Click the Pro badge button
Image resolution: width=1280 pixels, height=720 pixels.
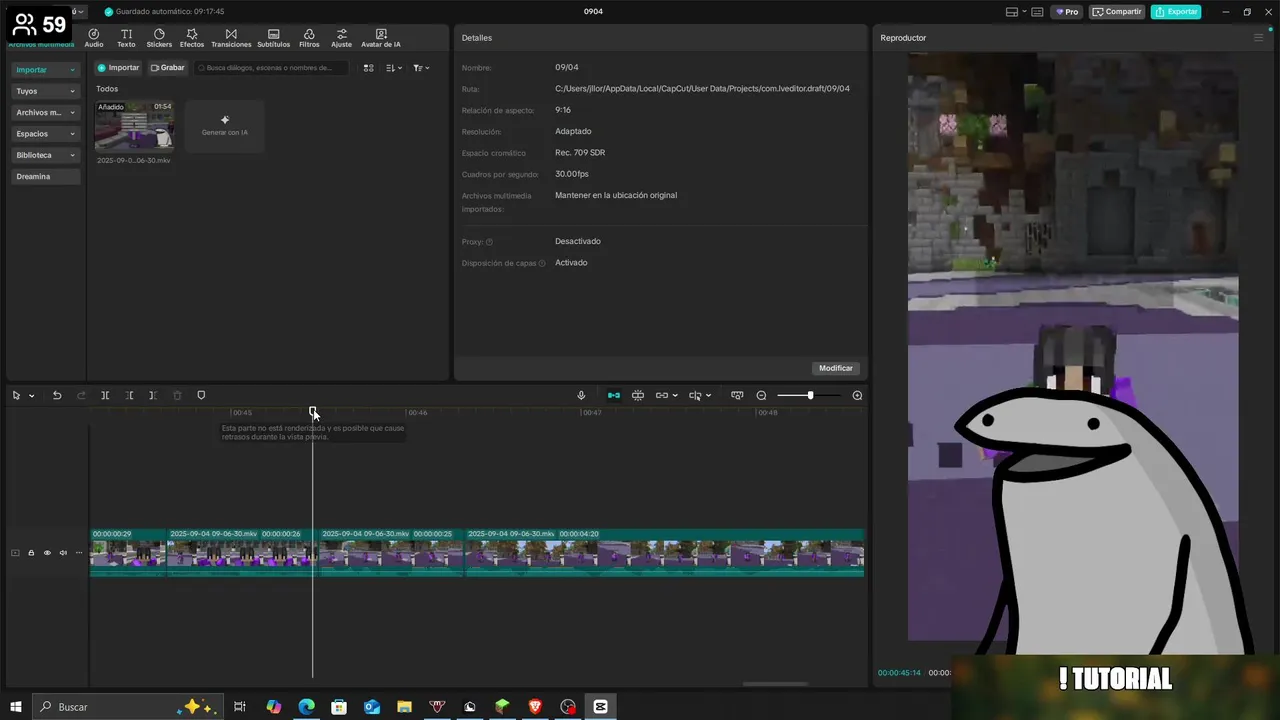[x=1067, y=12]
